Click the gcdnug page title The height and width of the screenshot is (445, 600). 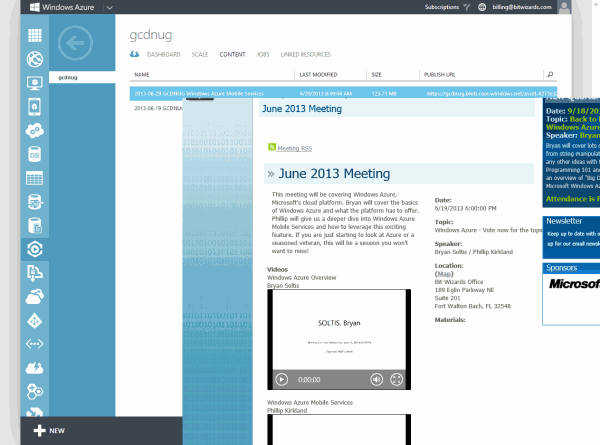click(151, 35)
